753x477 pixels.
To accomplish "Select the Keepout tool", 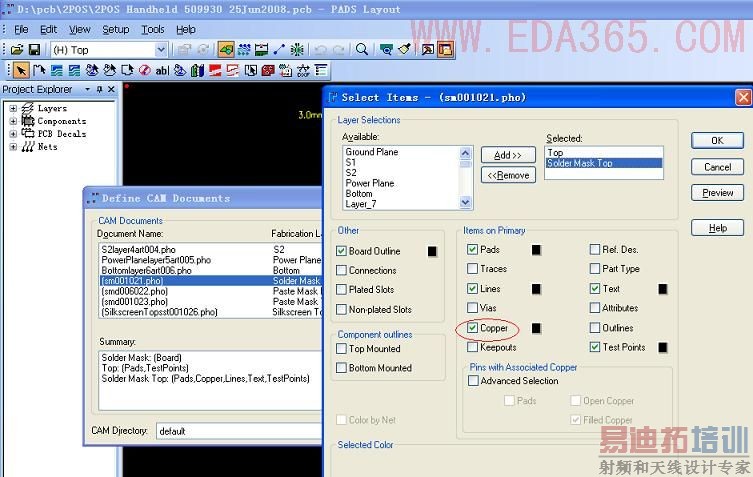I will click(145, 71).
